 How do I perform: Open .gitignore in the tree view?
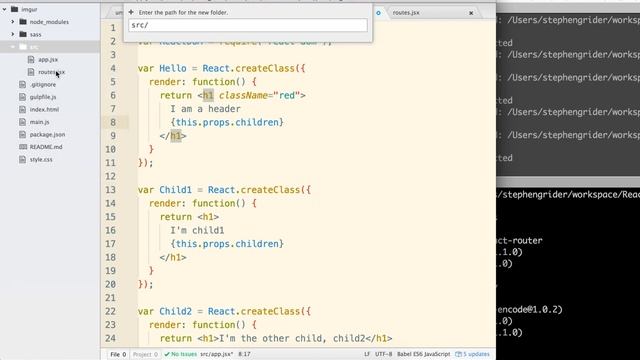tap(43, 84)
